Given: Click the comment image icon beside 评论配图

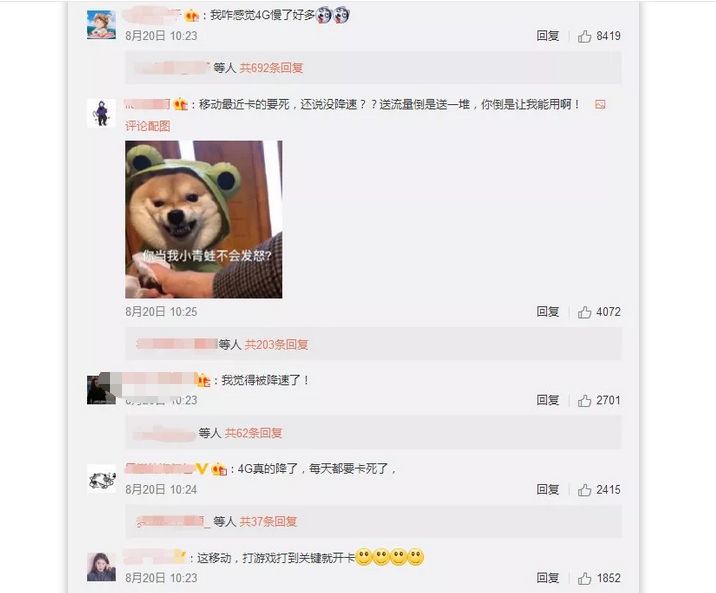Looking at the screenshot, I should pyautogui.click(x=600, y=105).
